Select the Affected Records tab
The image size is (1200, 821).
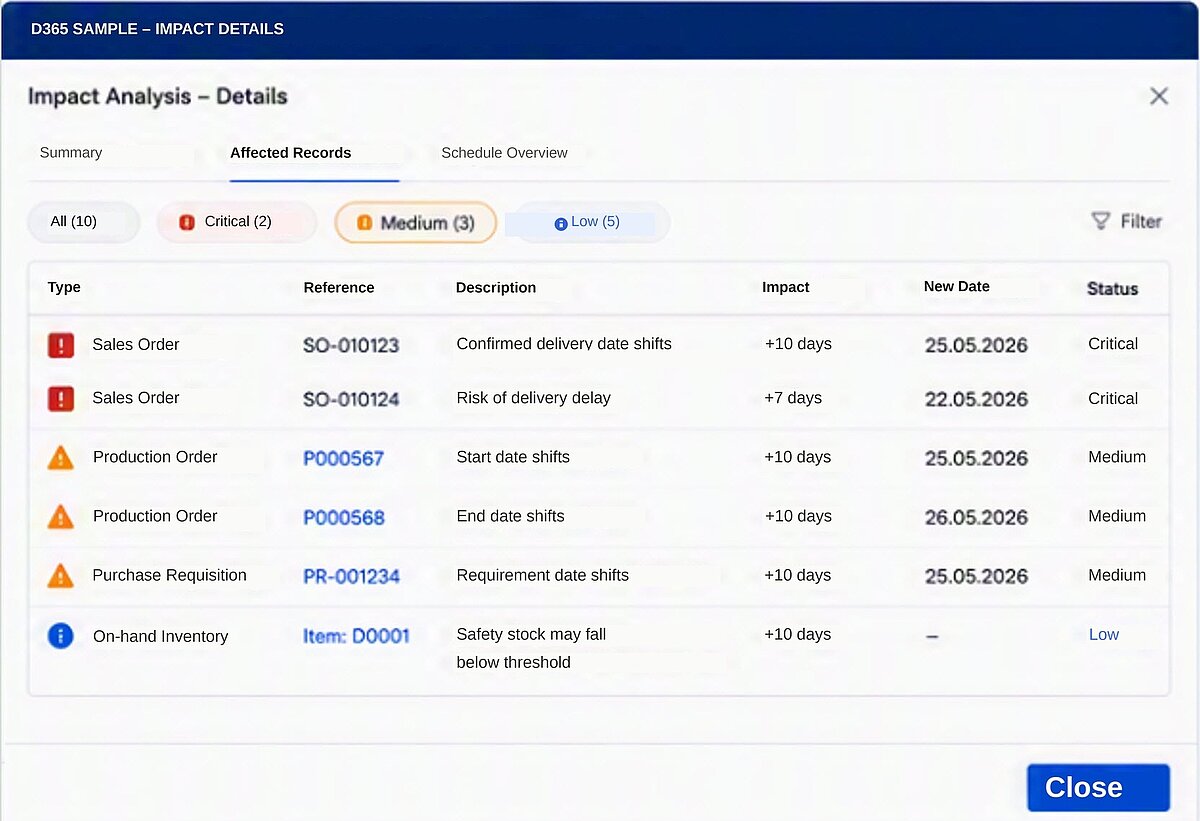tap(291, 153)
